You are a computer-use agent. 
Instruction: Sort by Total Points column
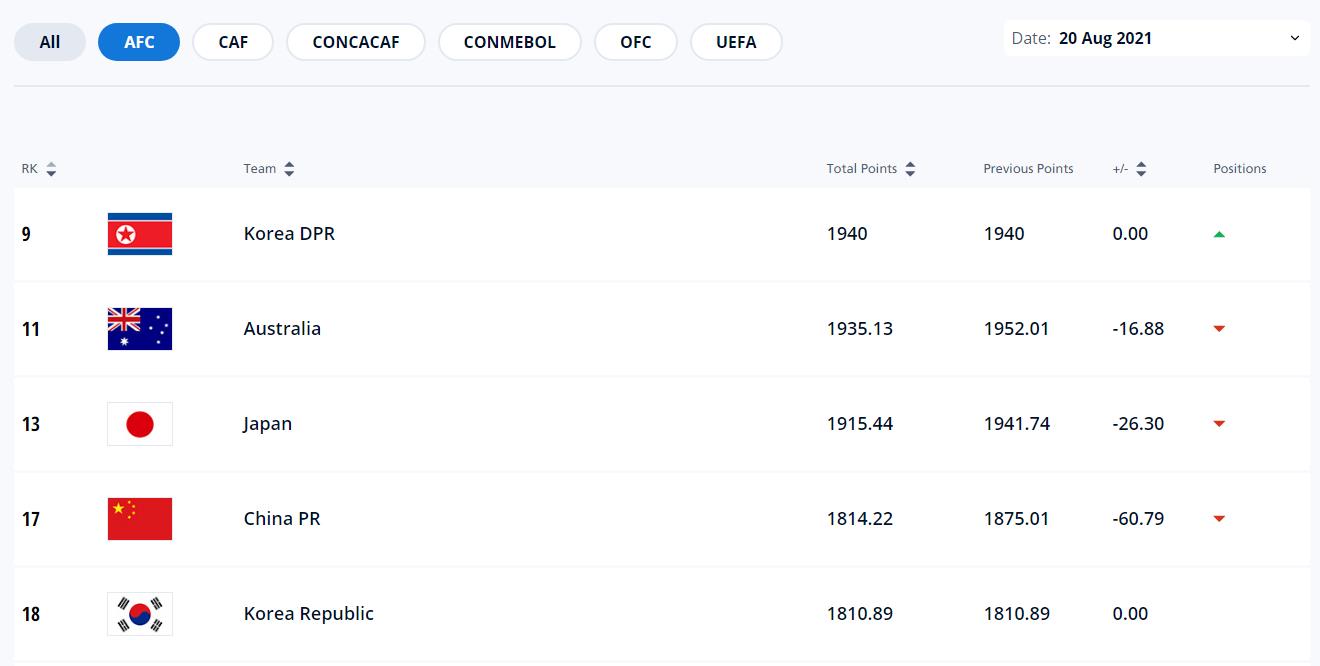[871, 169]
